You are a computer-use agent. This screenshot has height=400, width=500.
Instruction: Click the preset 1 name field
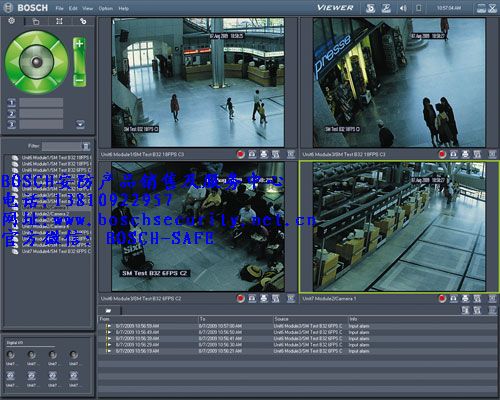pos(41,103)
